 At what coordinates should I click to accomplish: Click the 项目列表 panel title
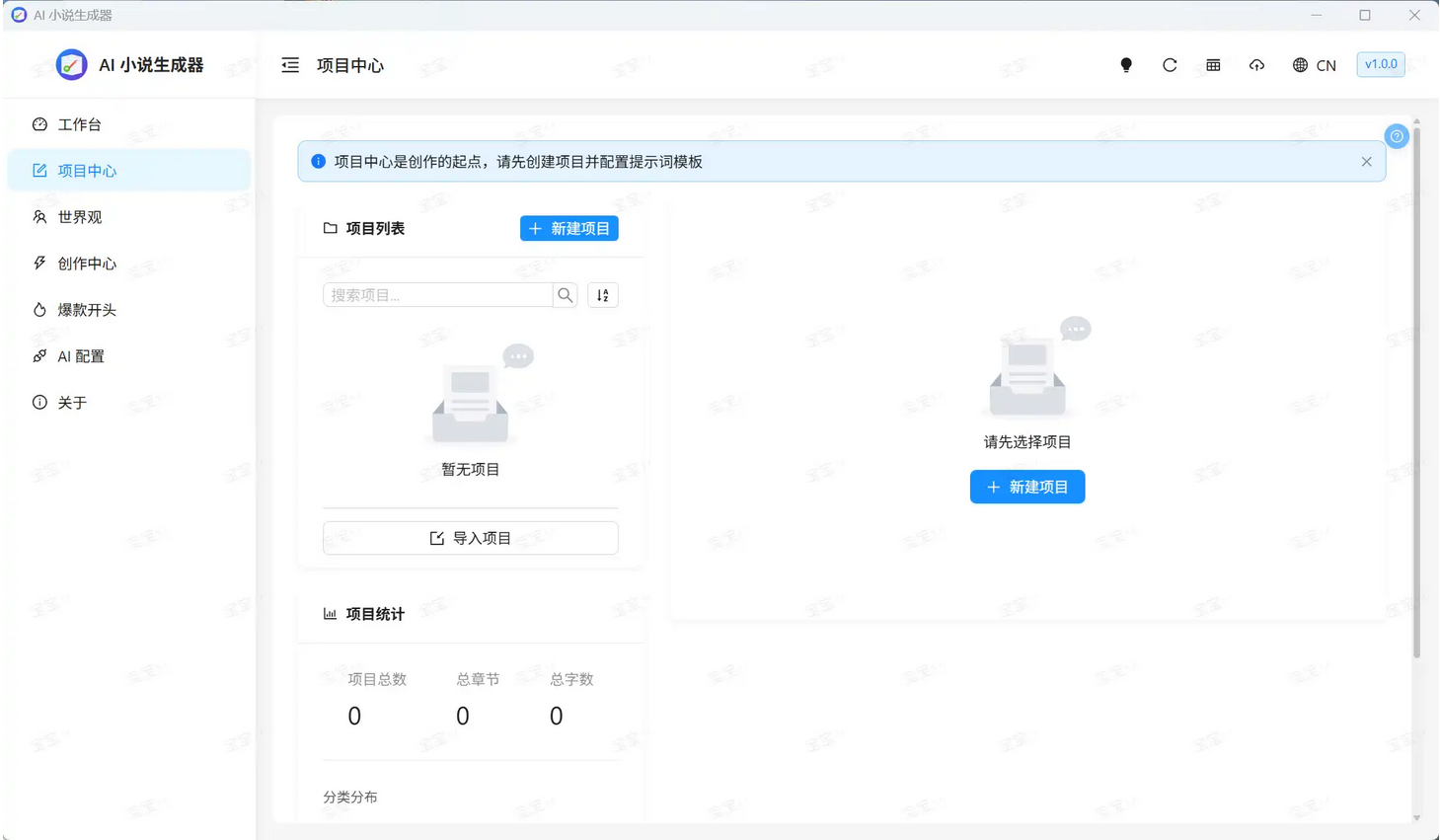(375, 229)
